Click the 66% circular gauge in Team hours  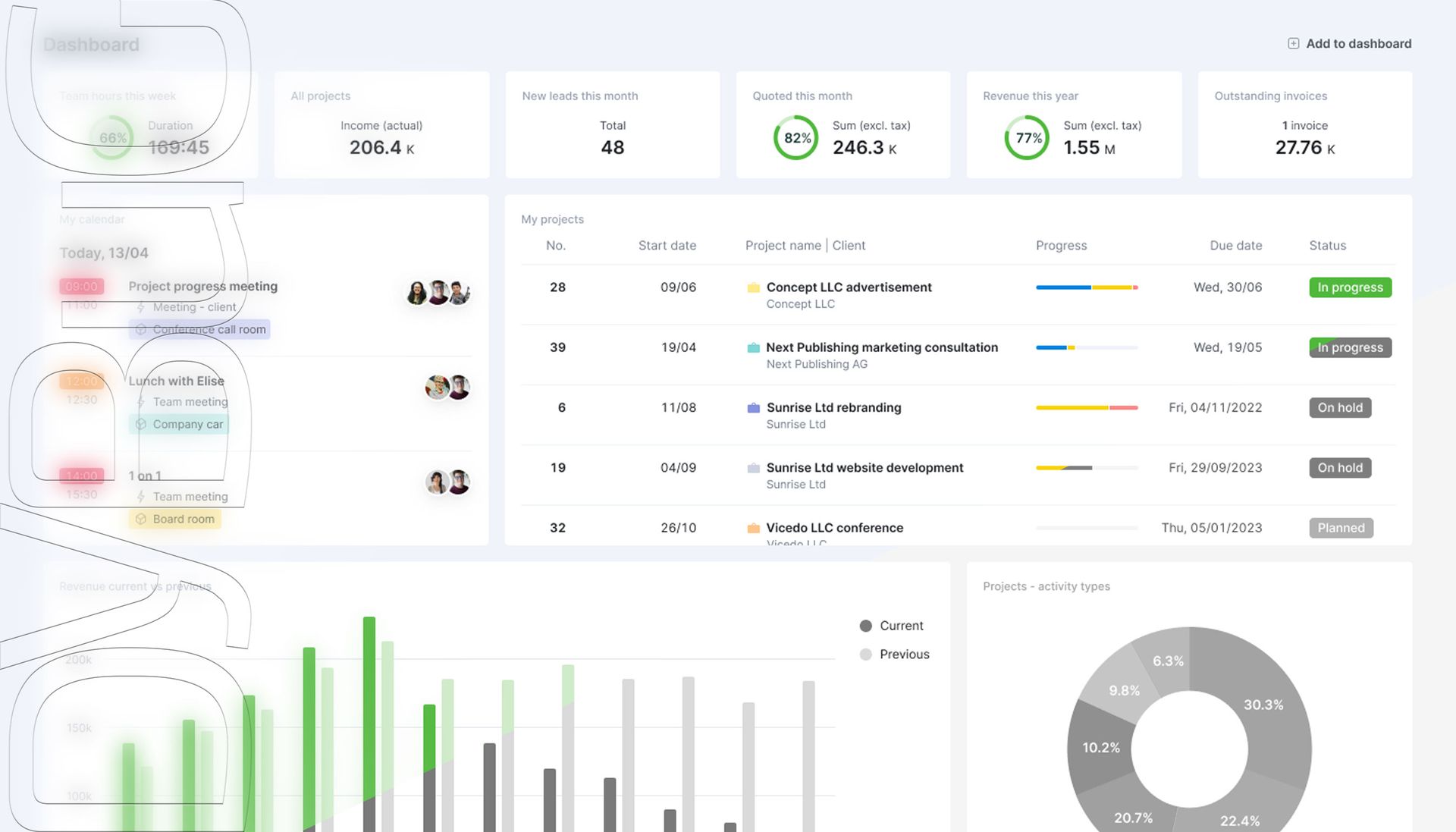pos(112,137)
